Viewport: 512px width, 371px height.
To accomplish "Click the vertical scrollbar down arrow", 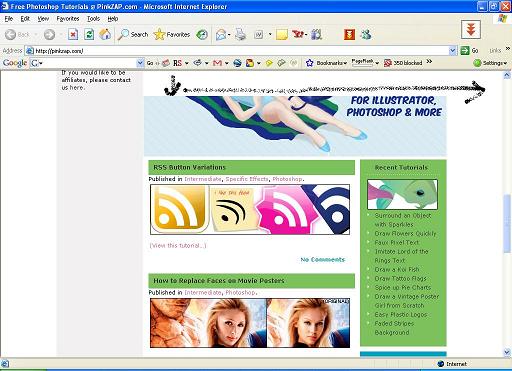I will [507, 352].
